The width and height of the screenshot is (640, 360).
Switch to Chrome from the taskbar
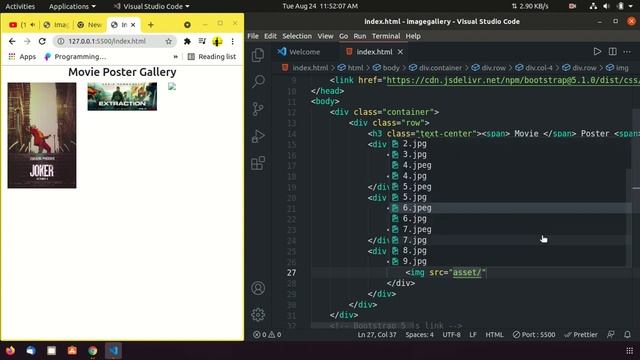(93, 351)
